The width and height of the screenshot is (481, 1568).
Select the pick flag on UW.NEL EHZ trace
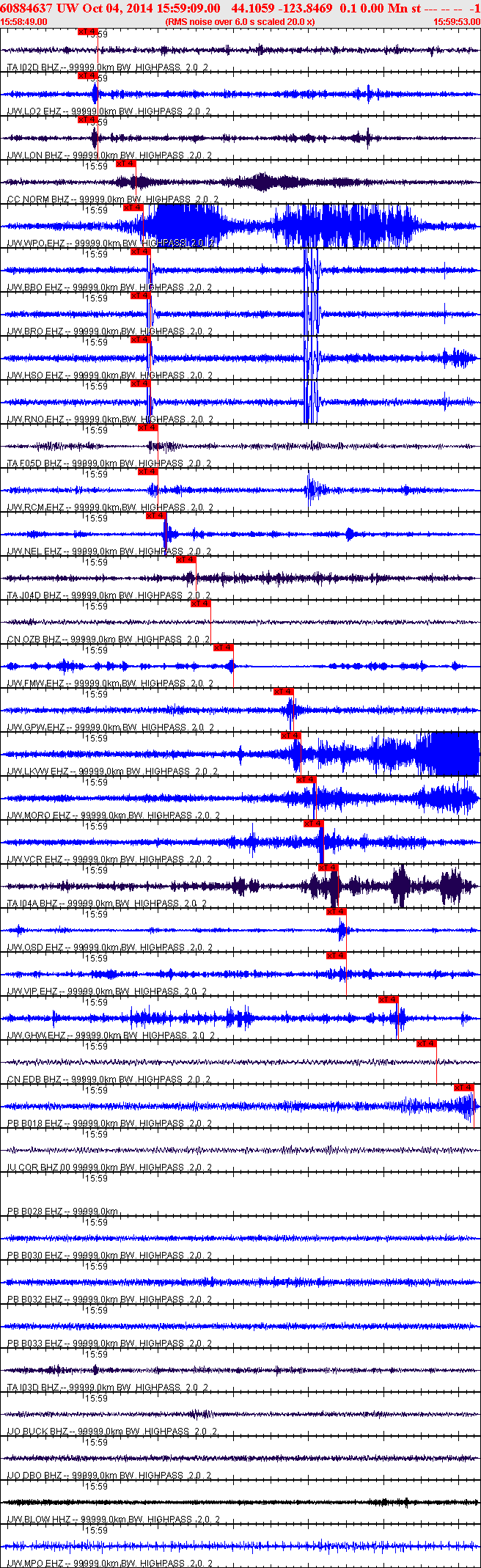pyautogui.click(x=155, y=516)
